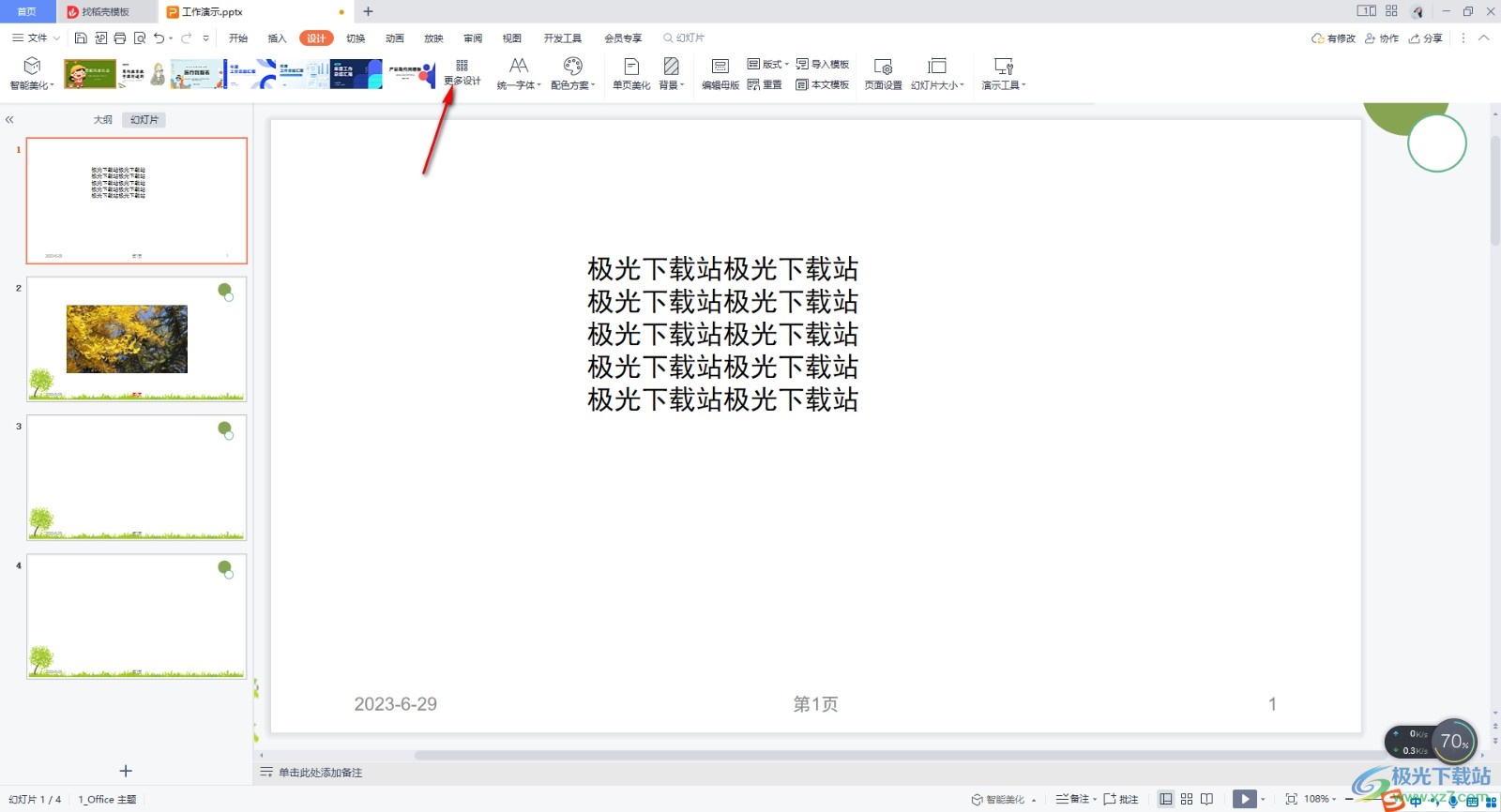Click 重置 reset layout button
1501x812 pixels.
(765, 84)
